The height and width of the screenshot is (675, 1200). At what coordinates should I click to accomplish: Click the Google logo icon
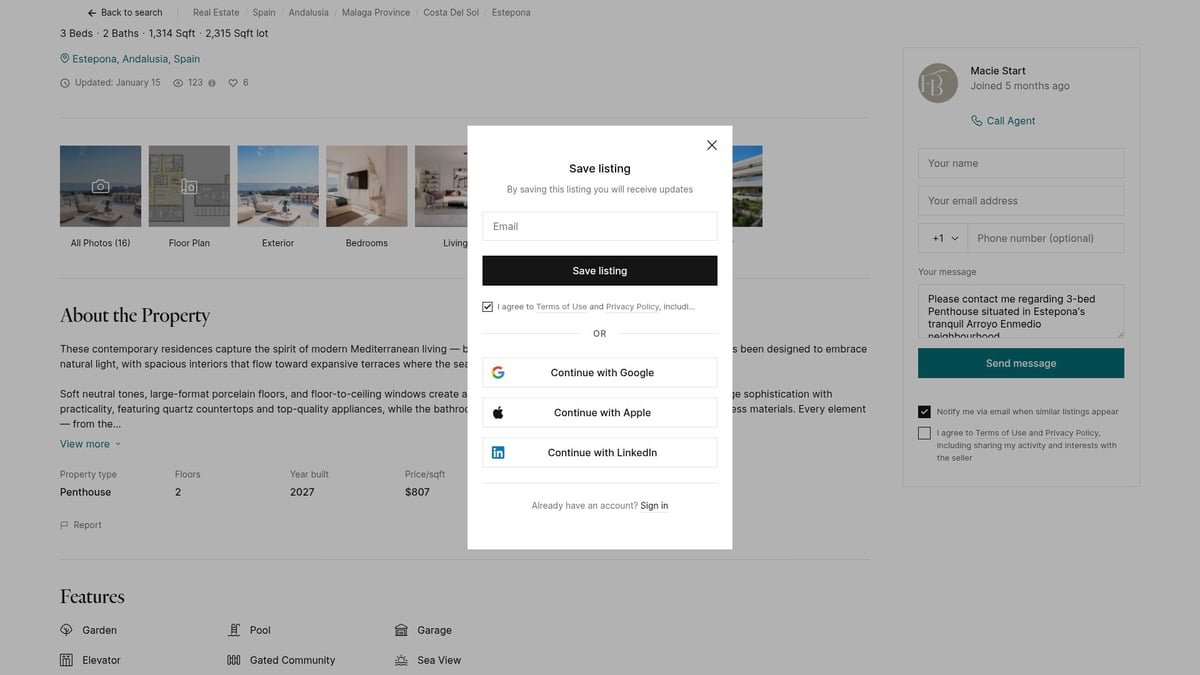click(x=498, y=373)
